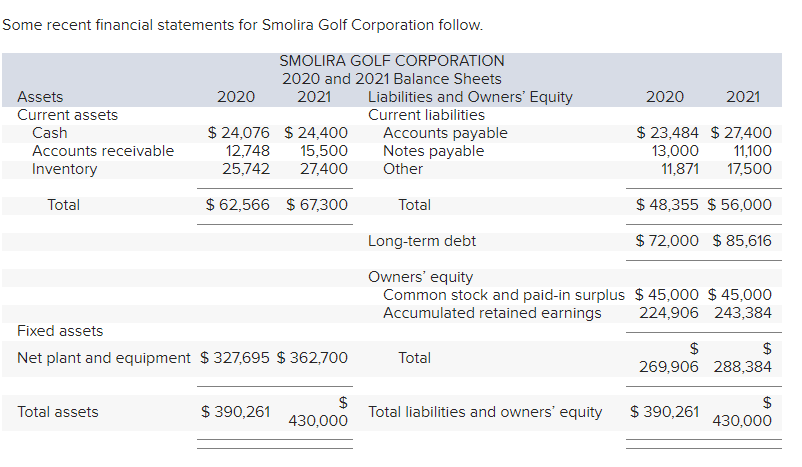
Task: Click the SMOLIRA GOLF CORPORATION title
Action: click(x=392, y=61)
